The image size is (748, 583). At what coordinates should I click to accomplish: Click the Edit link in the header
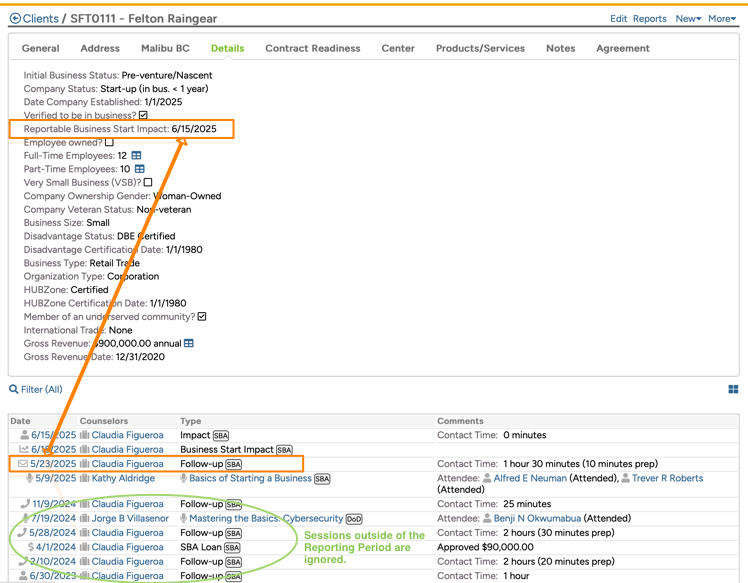tap(618, 18)
